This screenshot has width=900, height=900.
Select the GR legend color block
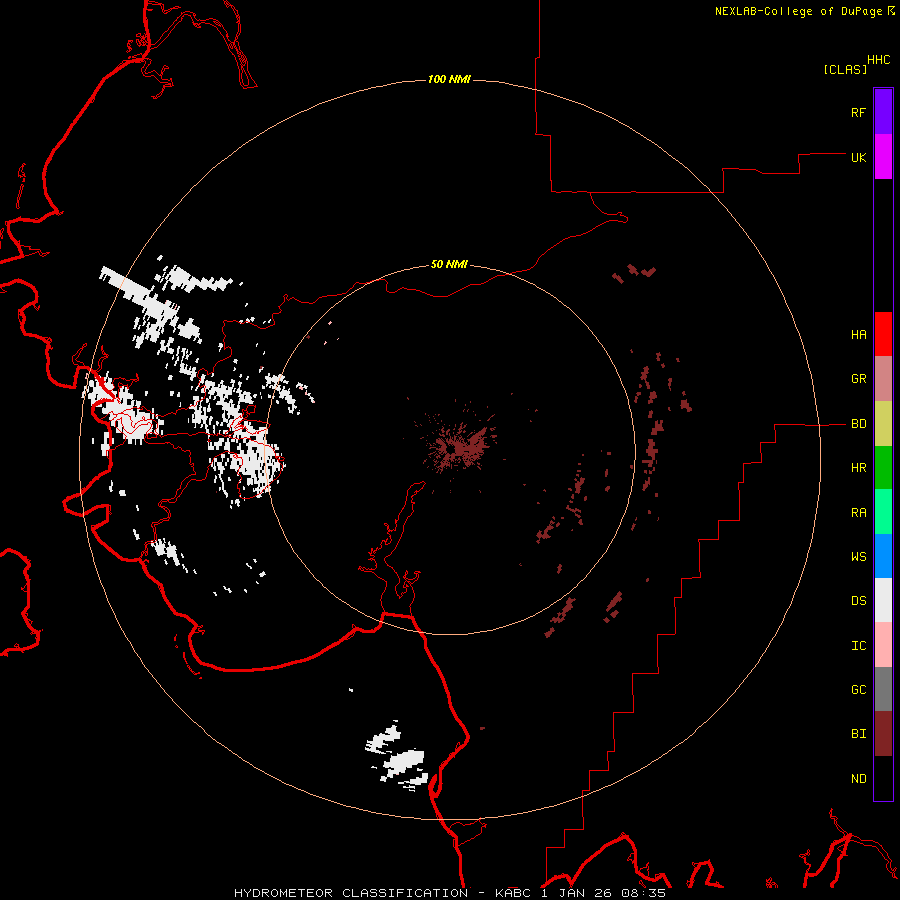883,379
